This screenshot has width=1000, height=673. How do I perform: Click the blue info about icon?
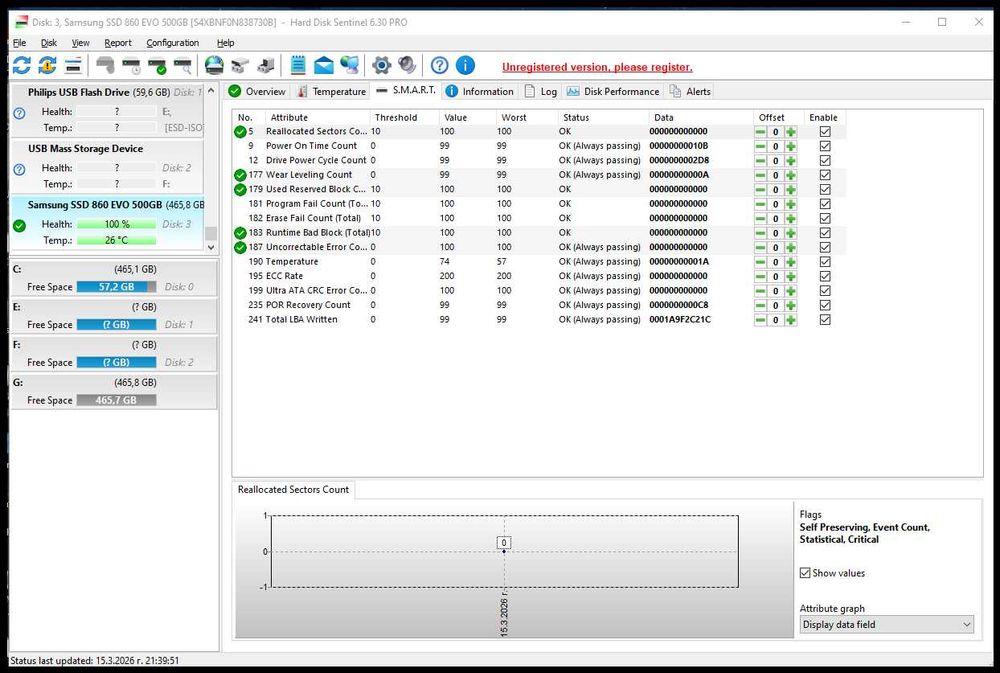tap(465, 66)
